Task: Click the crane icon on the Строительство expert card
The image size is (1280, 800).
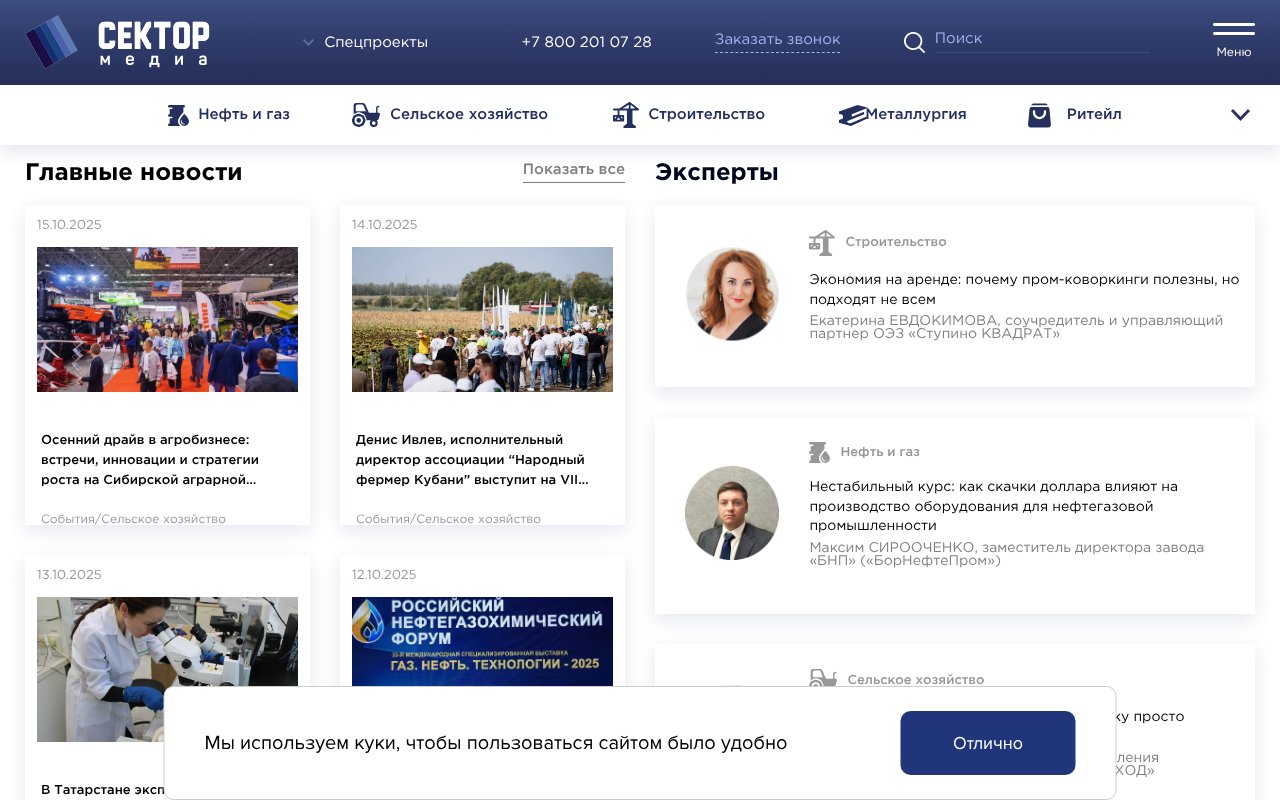Action: [822, 242]
